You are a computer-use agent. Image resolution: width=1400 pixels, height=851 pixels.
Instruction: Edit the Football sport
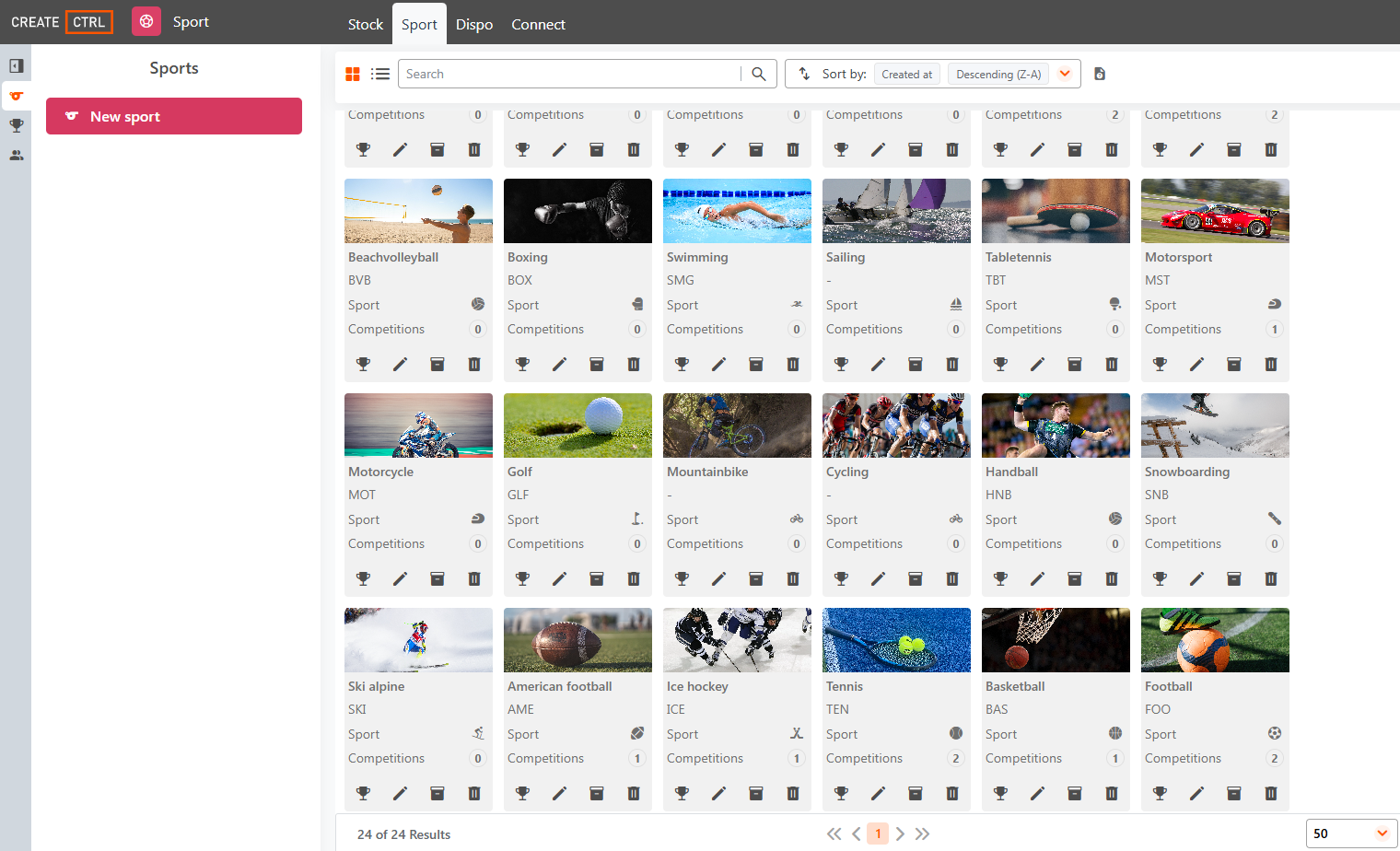[1197, 793]
